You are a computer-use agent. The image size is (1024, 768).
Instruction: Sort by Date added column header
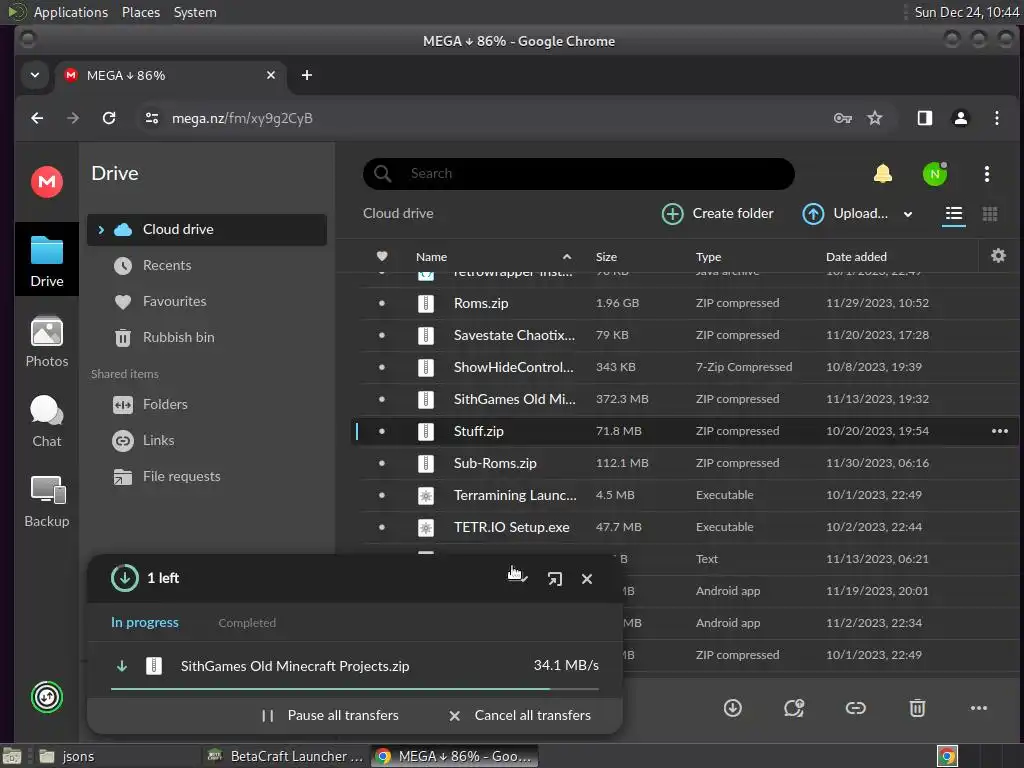pyautogui.click(x=856, y=257)
